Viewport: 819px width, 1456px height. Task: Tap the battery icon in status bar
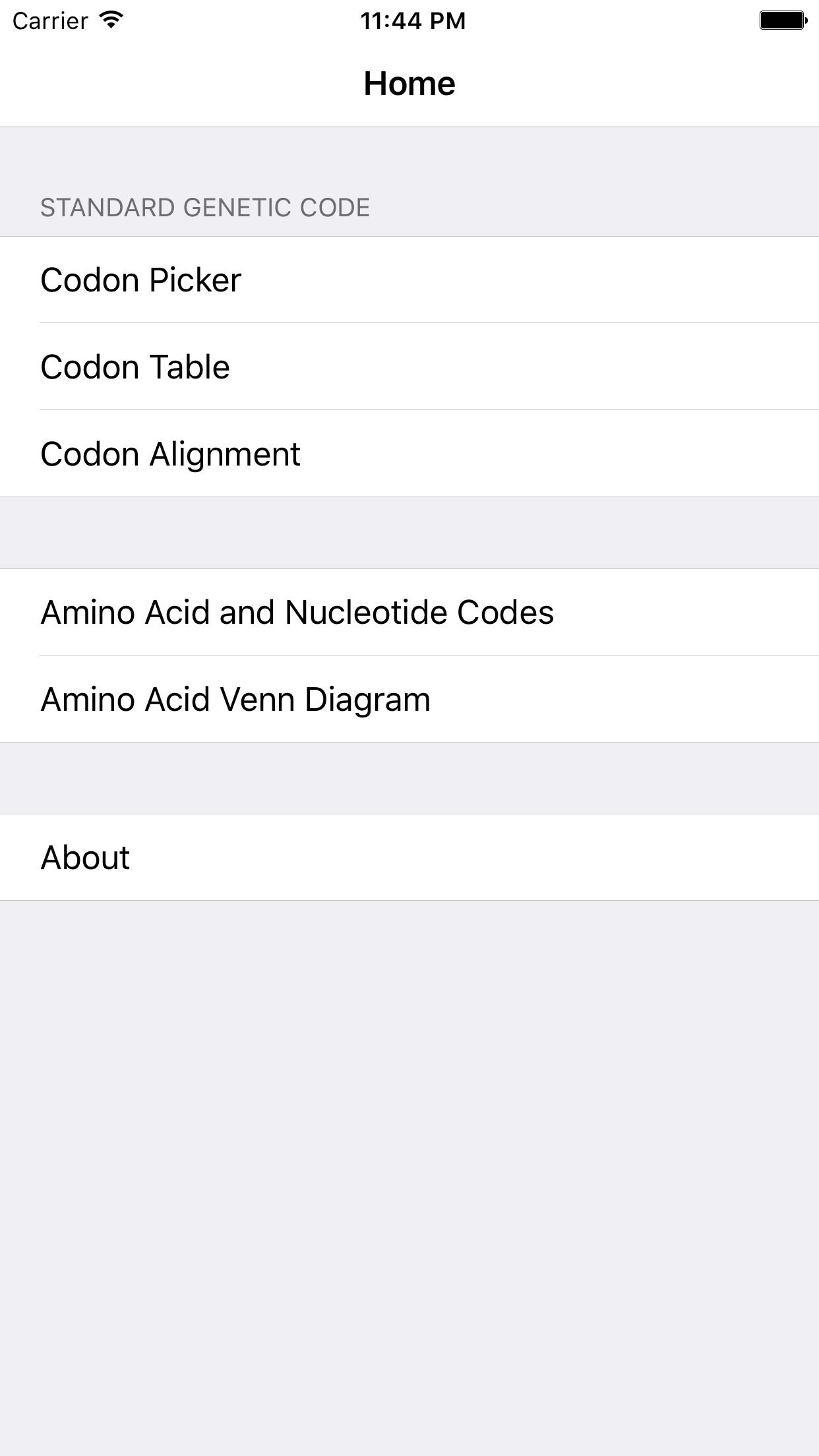(x=783, y=20)
